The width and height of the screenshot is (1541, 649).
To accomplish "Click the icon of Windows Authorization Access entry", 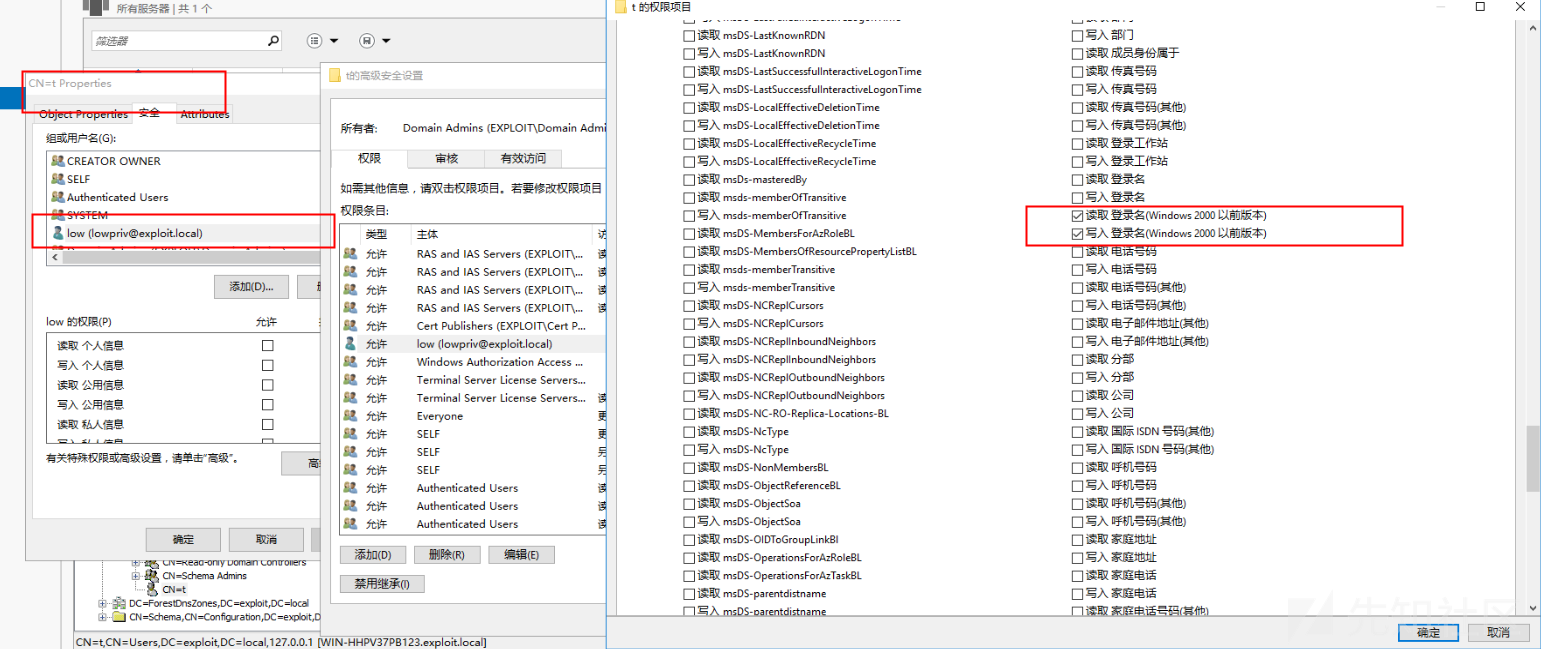I will pos(350,362).
